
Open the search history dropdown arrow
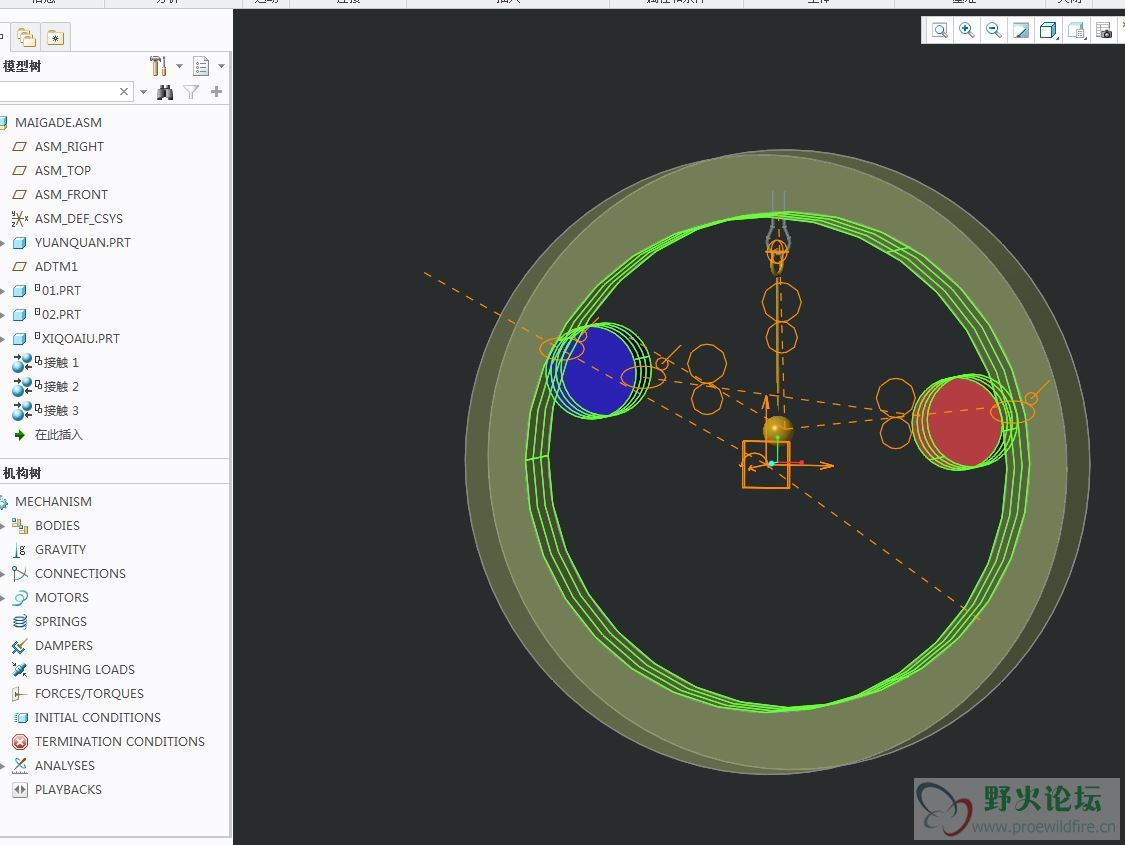tap(143, 92)
